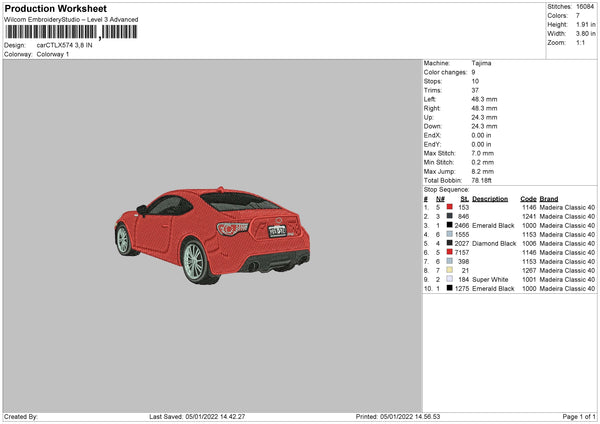Click the Brand column header
Screen dimensions: 600x424
(x=549, y=198)
